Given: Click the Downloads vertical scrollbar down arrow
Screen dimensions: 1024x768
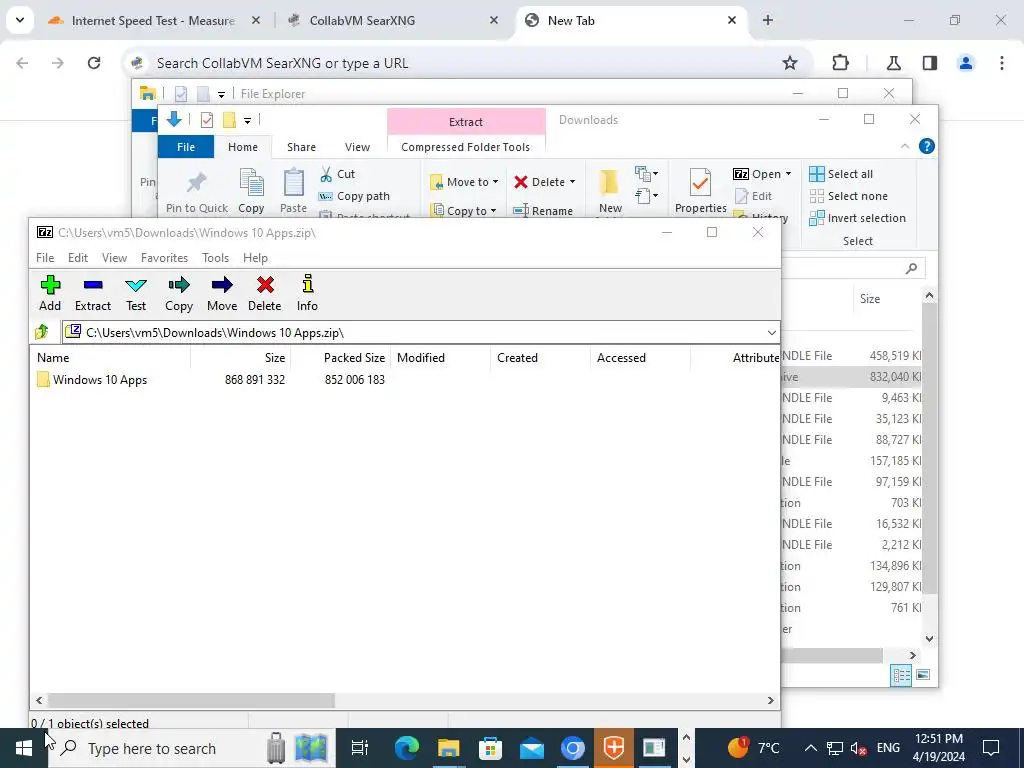Looking at the screenshot, I should point(929,639).
